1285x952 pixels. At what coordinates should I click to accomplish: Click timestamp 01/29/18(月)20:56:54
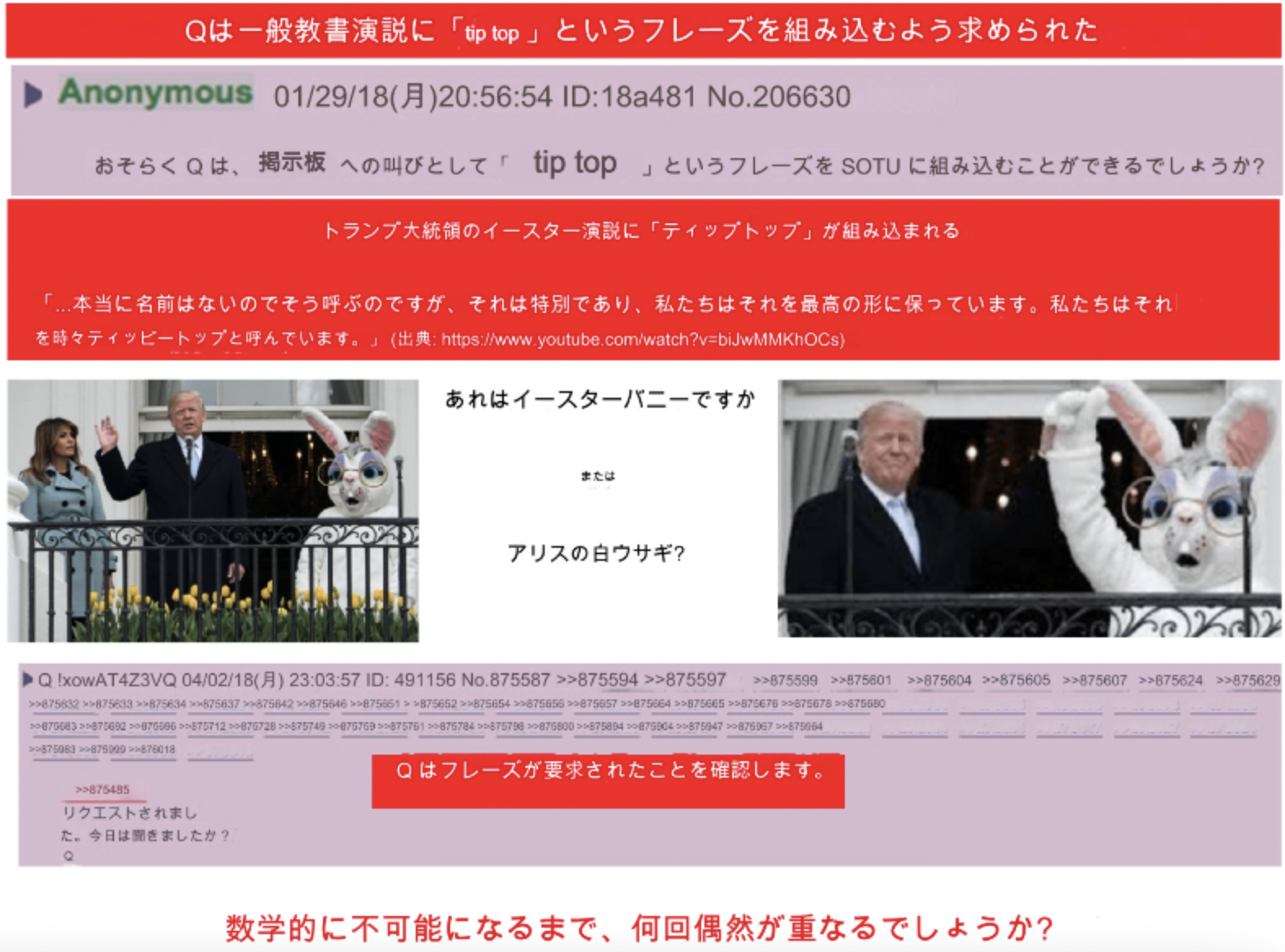click(413, 97)
